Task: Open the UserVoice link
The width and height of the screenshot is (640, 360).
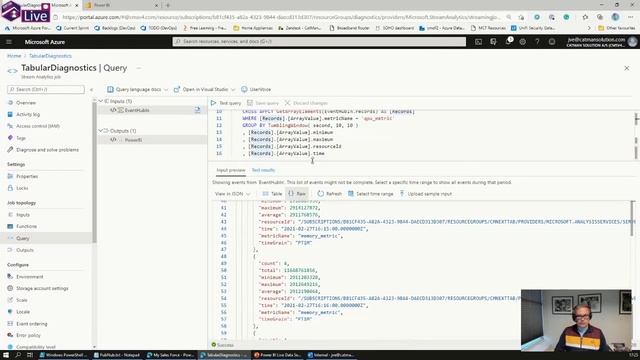Action: [256, 89]
